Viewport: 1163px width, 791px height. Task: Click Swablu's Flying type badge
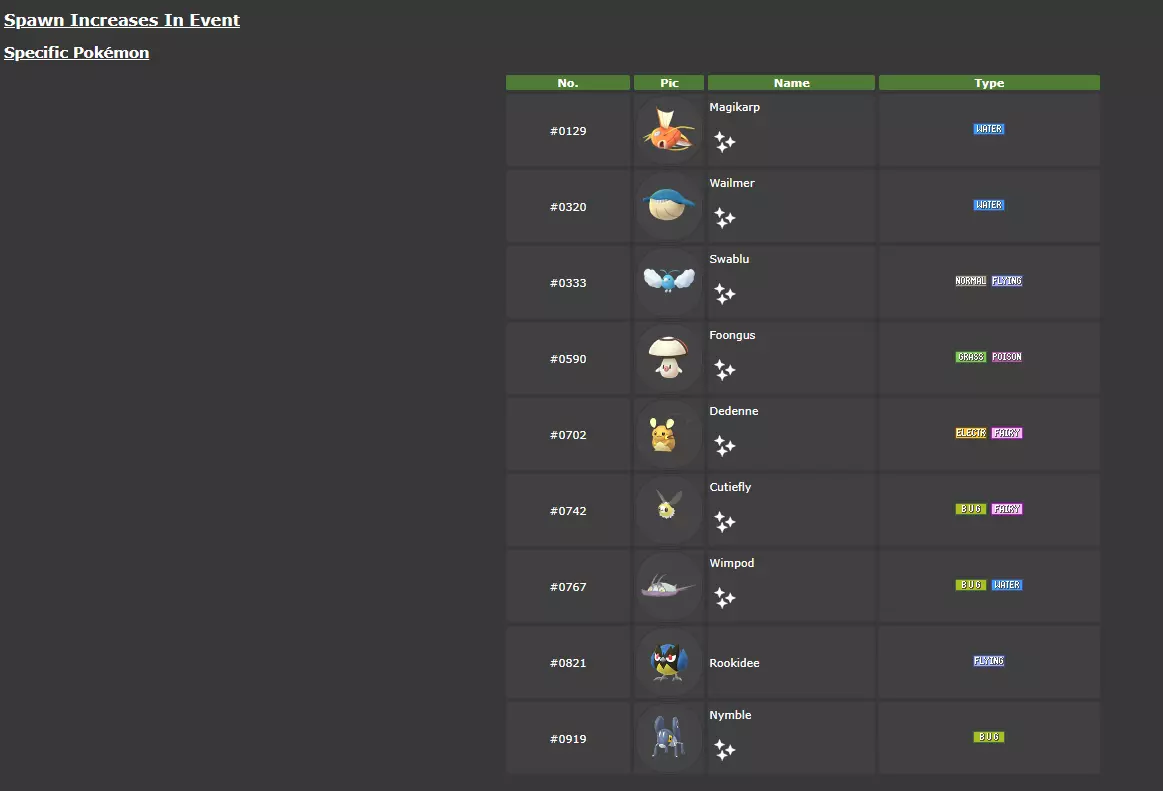click(x=1007, y=281)
